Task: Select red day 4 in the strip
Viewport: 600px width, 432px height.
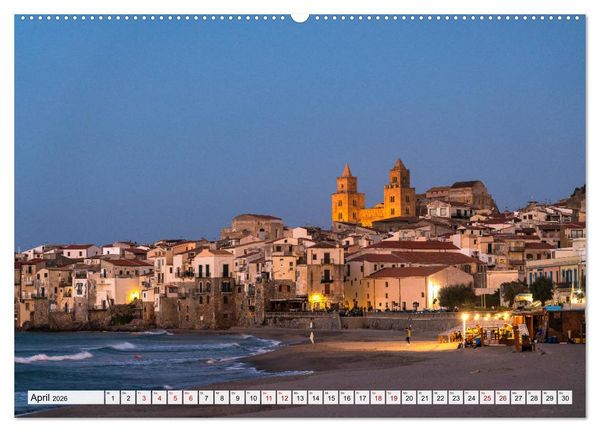Action: (160, 398)
